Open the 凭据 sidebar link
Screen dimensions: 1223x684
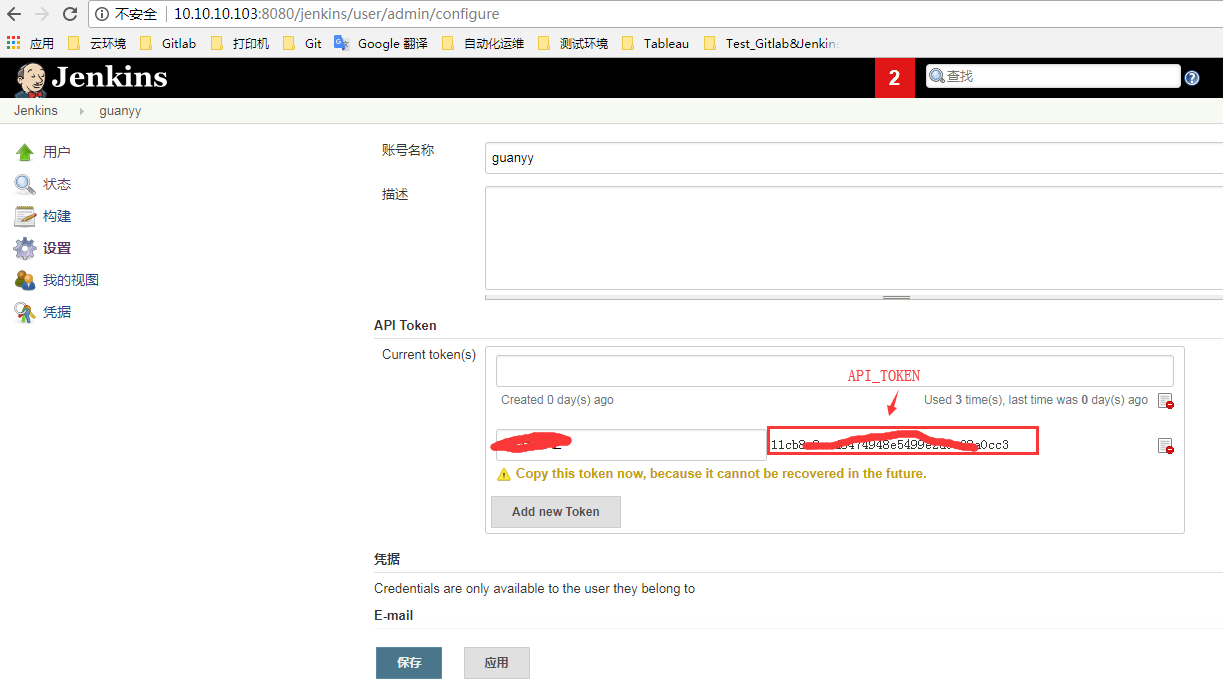pyautogui.click(x=57, y=312)
